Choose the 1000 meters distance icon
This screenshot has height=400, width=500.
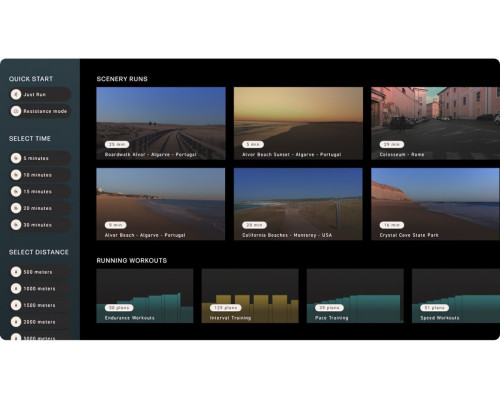point(16,289)
